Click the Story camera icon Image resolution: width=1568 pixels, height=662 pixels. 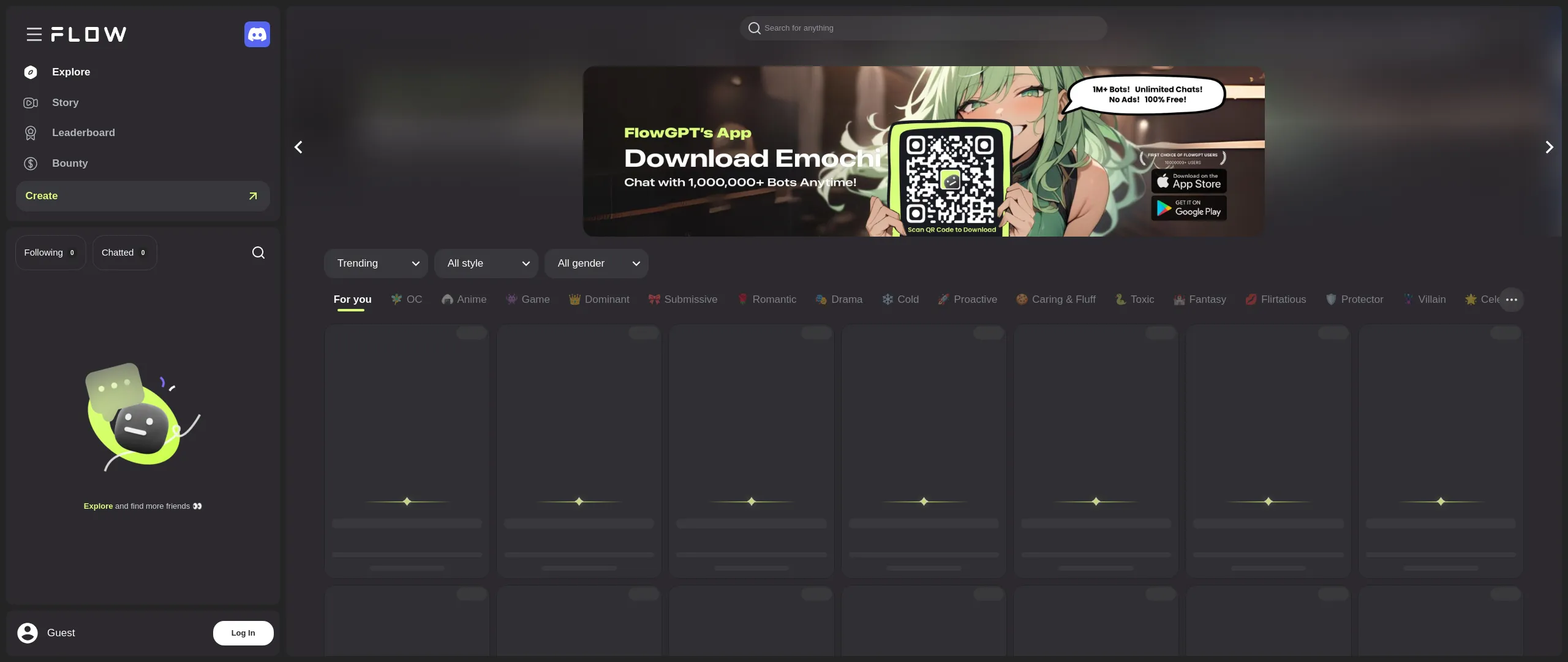(x=31, y=103)
